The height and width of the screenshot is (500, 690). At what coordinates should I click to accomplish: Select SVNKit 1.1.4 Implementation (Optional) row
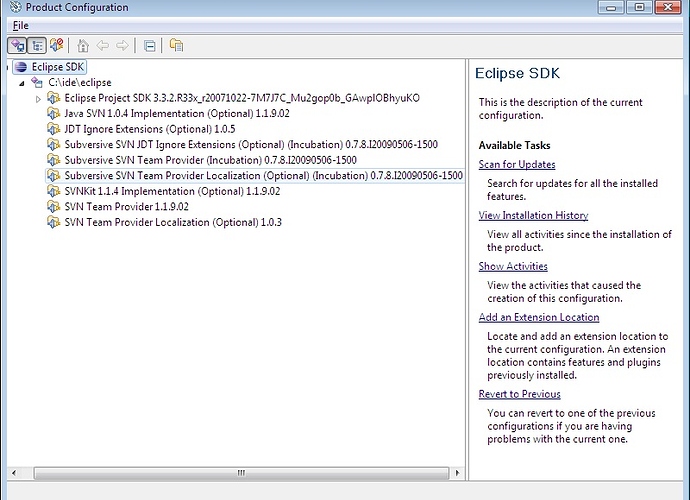(x=172, y=191)
